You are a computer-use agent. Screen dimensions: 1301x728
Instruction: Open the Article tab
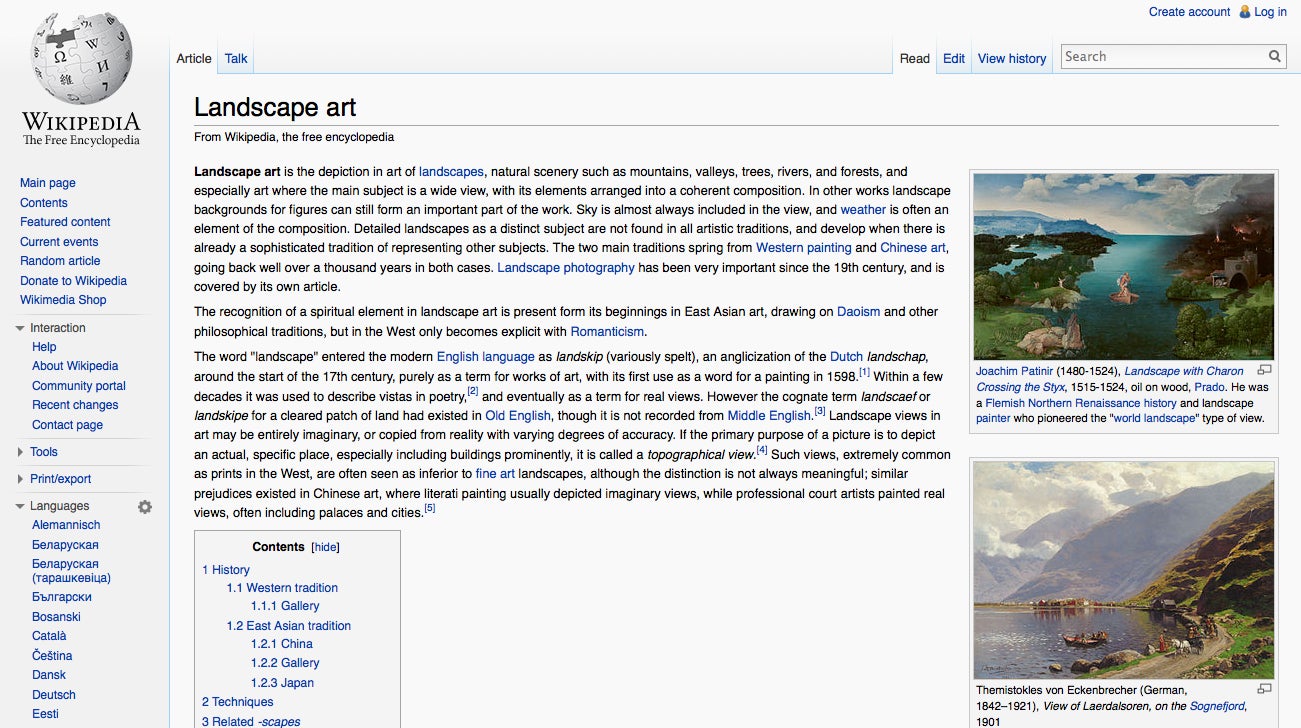[194, 58]
